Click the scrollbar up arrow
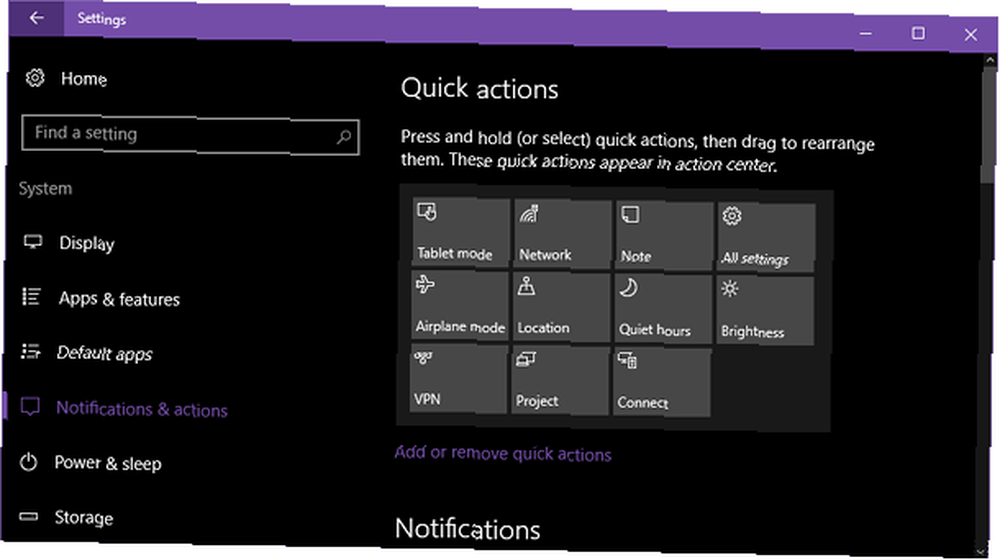 point(990,61)
